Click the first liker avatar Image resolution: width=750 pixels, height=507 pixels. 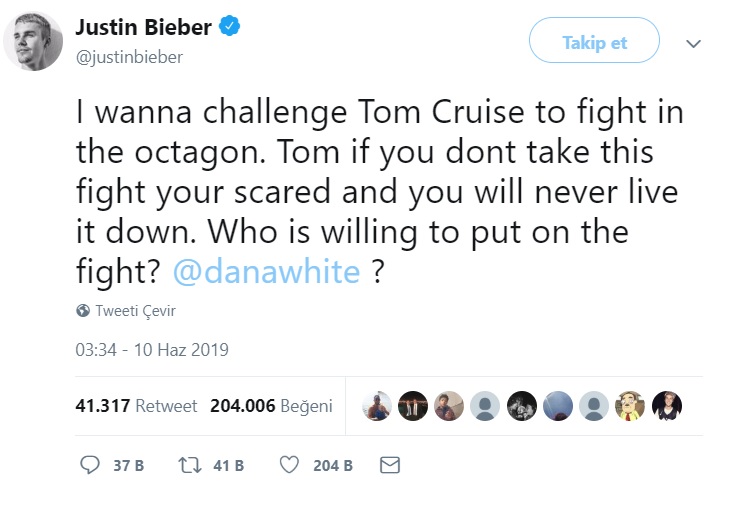(x=377, y=406)
